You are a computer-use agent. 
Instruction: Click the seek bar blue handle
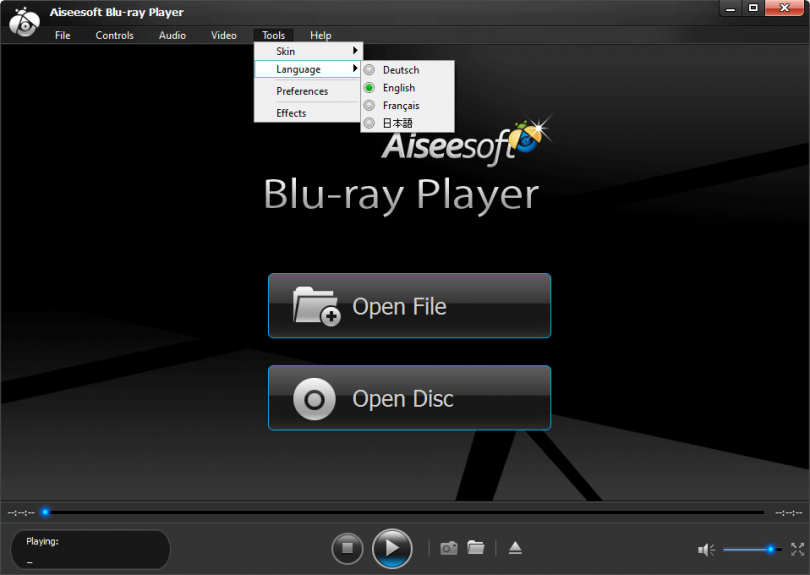point(45,512)
